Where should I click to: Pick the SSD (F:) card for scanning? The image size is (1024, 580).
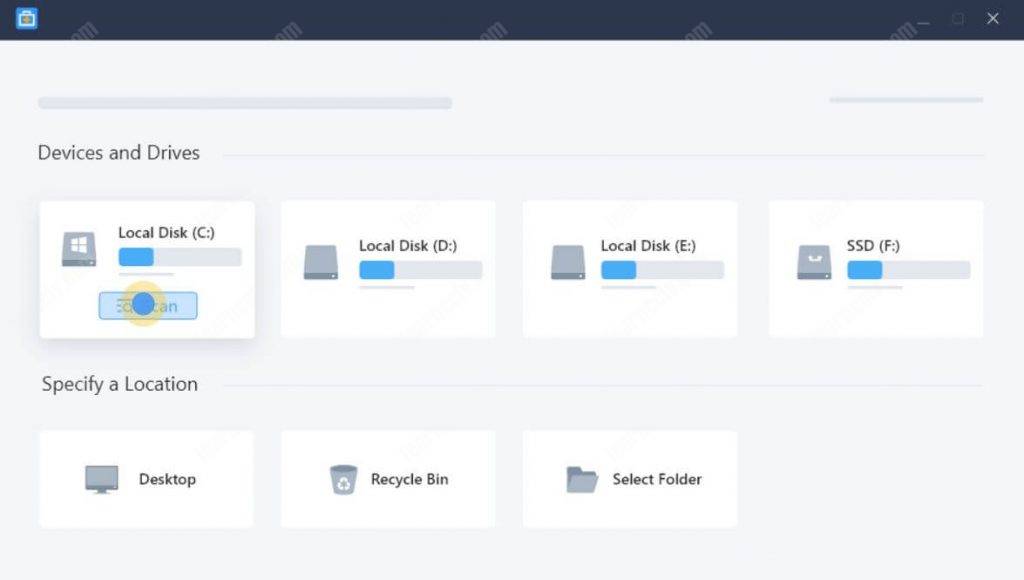point(875,267)
